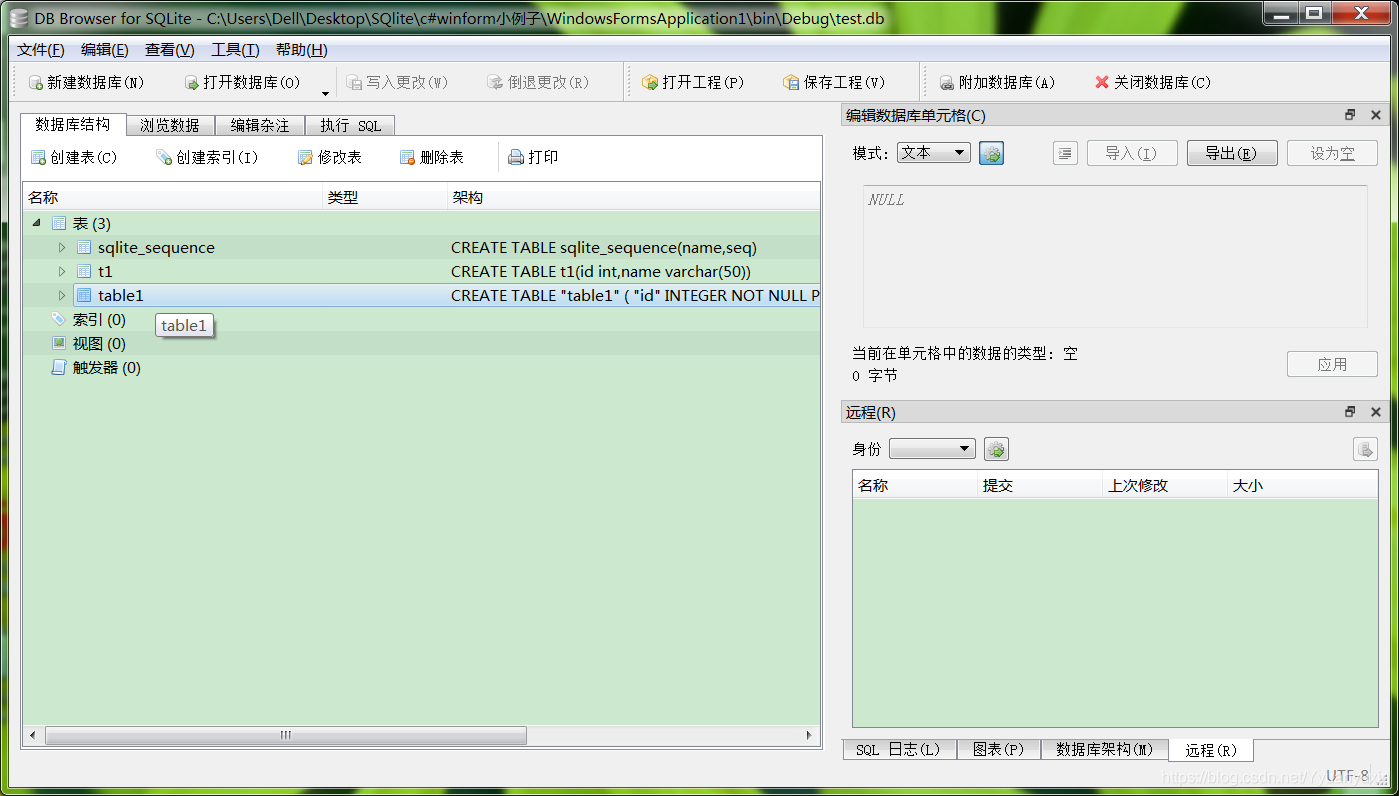Screen dimensions: 1399x796
Task: Click 类型 column header
Action: click(386, 197)
